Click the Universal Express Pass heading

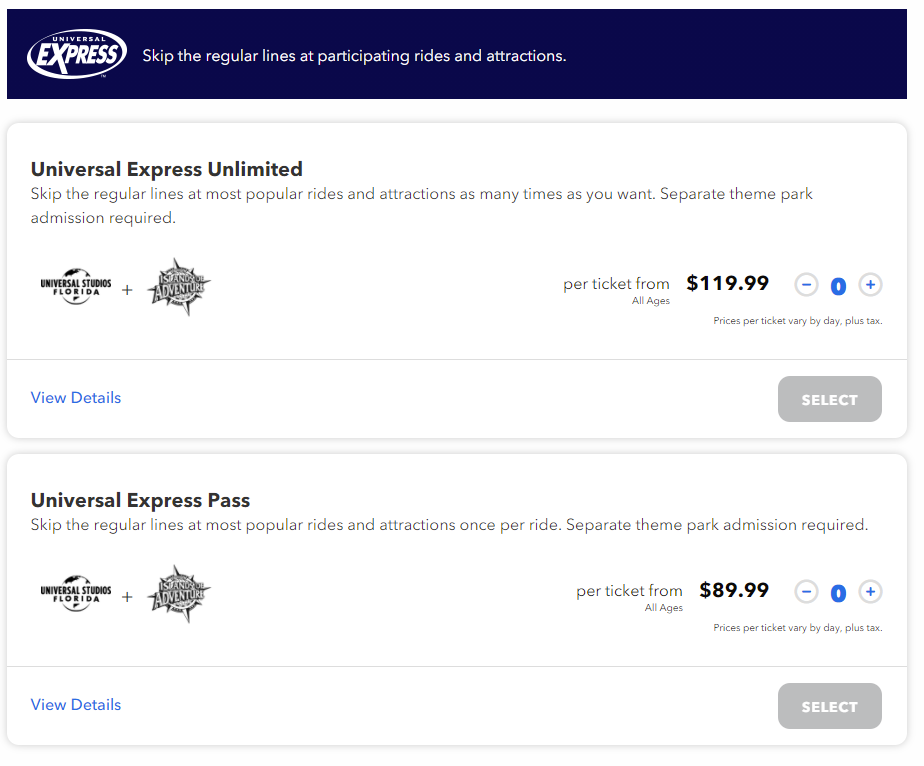pos(141,500)
